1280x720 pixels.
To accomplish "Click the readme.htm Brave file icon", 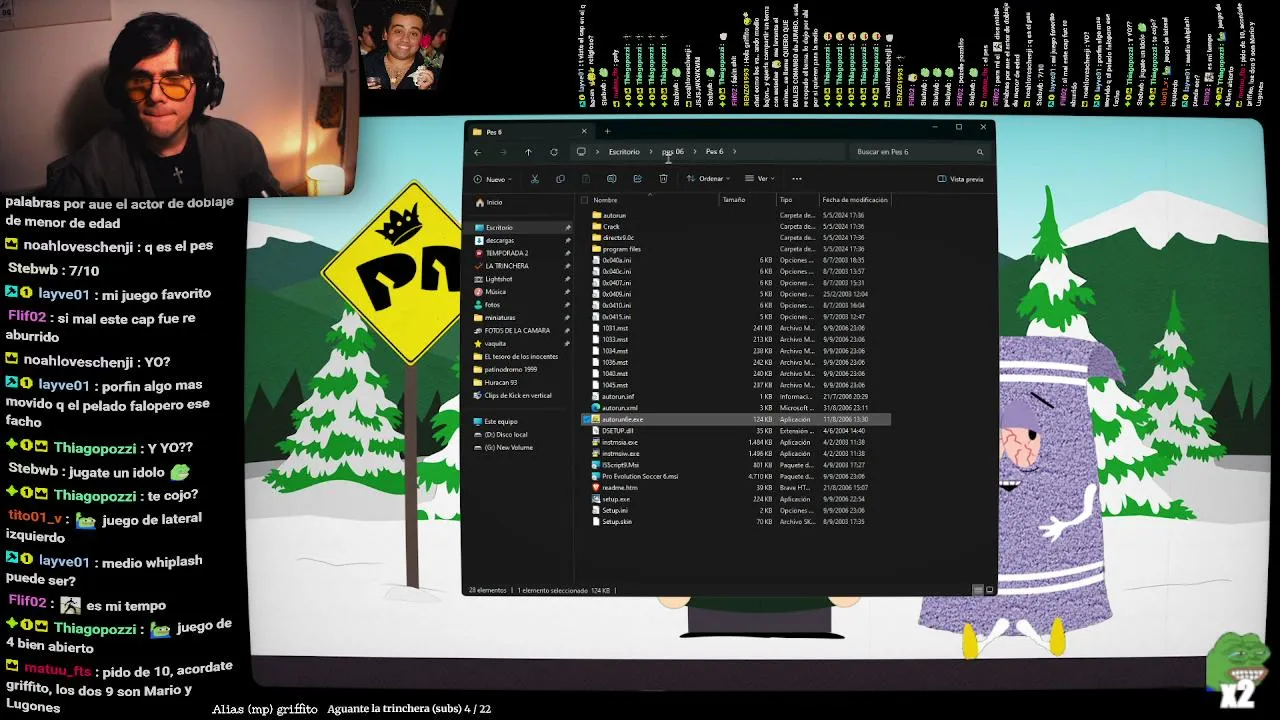I will pos(596,487).
